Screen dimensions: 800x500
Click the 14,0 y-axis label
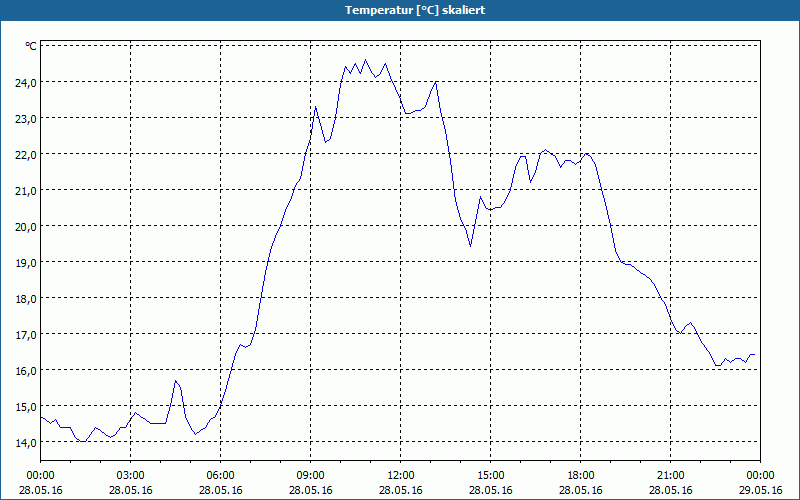coord(26,443)
